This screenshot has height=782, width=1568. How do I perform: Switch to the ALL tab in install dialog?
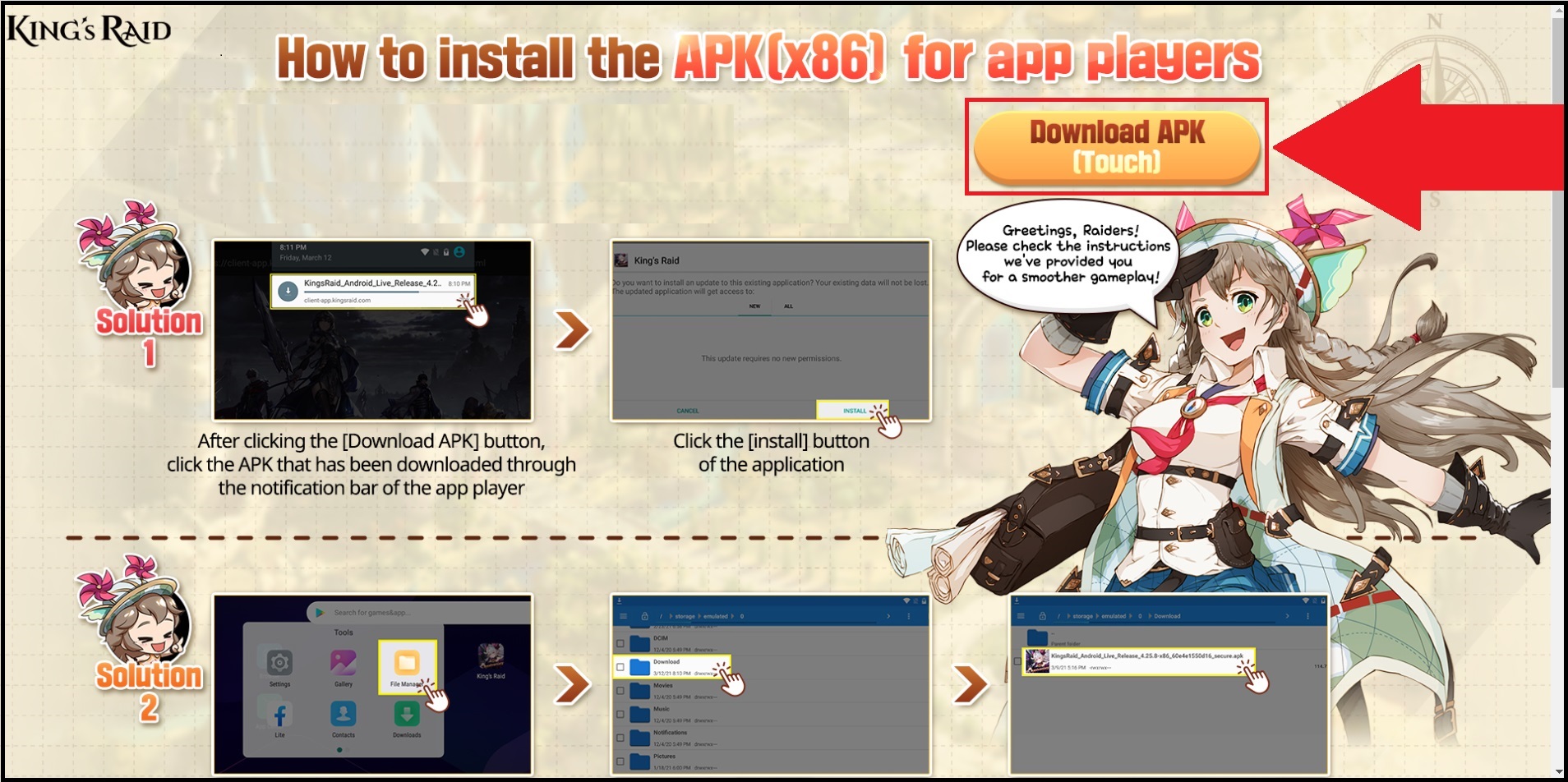[x=788, y=306]
